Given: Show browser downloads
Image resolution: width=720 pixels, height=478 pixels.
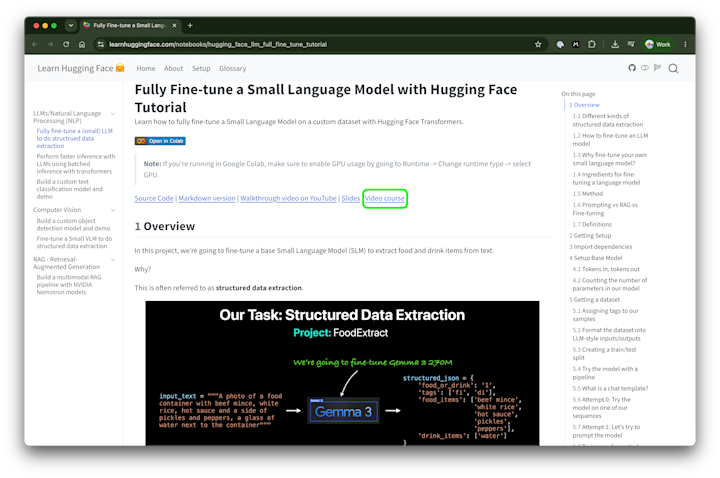Looking at the screenshot, I should pos(615,44).
